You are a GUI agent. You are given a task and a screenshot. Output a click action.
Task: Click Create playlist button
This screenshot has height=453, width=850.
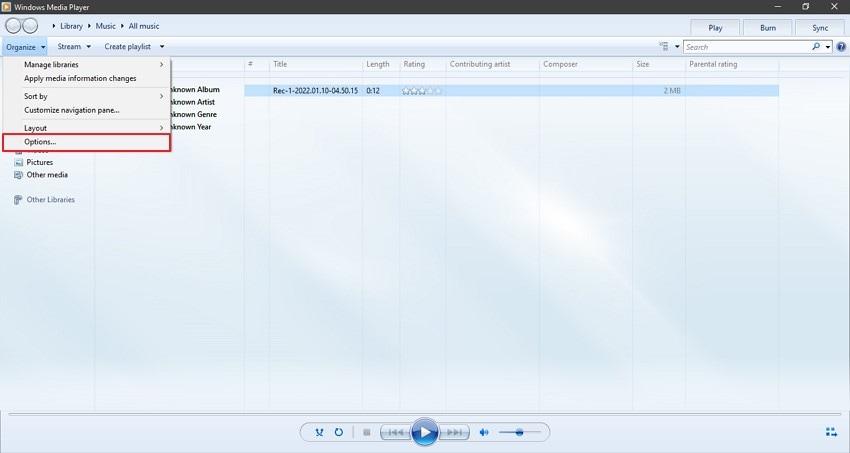pyautogui.click(x=127, y=47)
